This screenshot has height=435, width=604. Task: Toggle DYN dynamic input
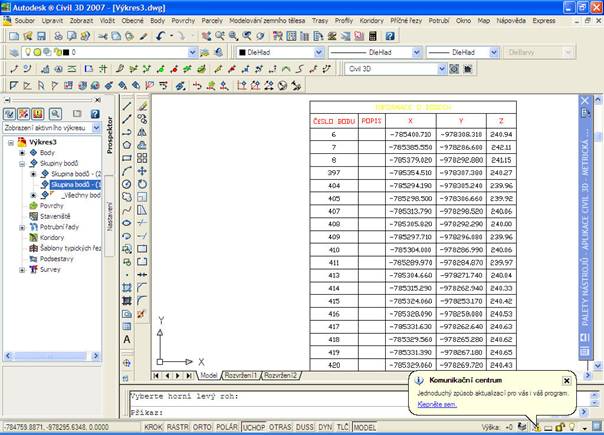pyautogui.click(x=325, y=427)
